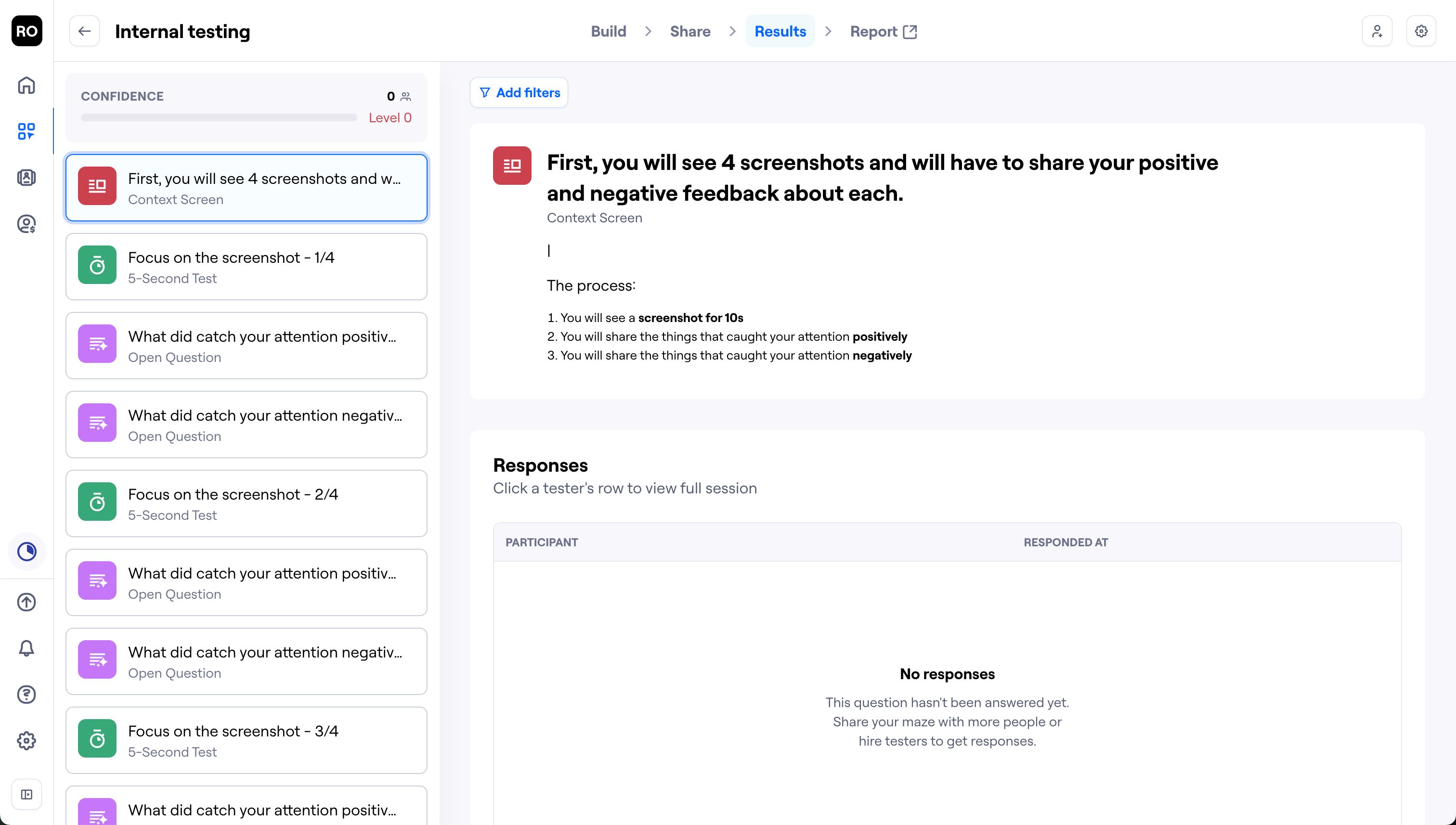Open the hire testers icon in sidebar

click(26, 224)
